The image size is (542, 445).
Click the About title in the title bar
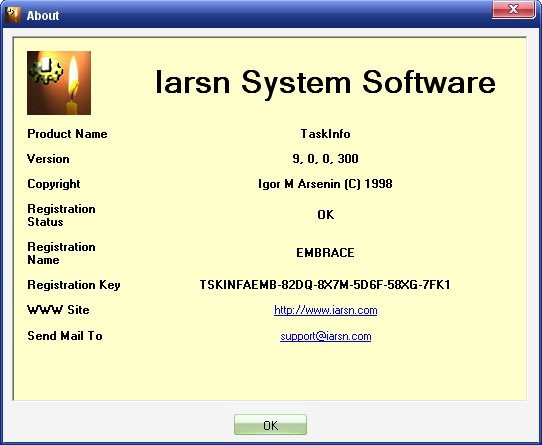point(43,16)
